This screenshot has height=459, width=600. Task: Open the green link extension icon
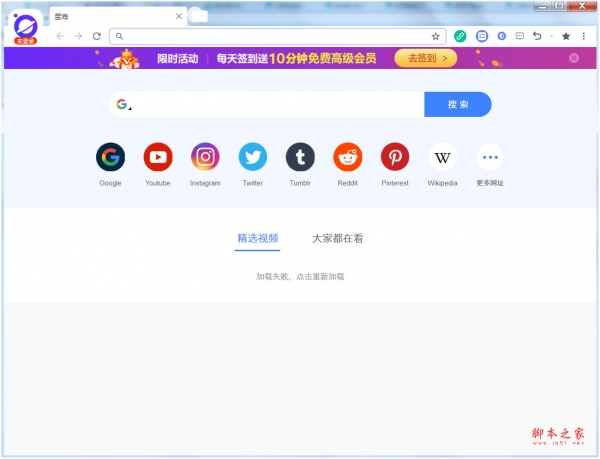460,36
